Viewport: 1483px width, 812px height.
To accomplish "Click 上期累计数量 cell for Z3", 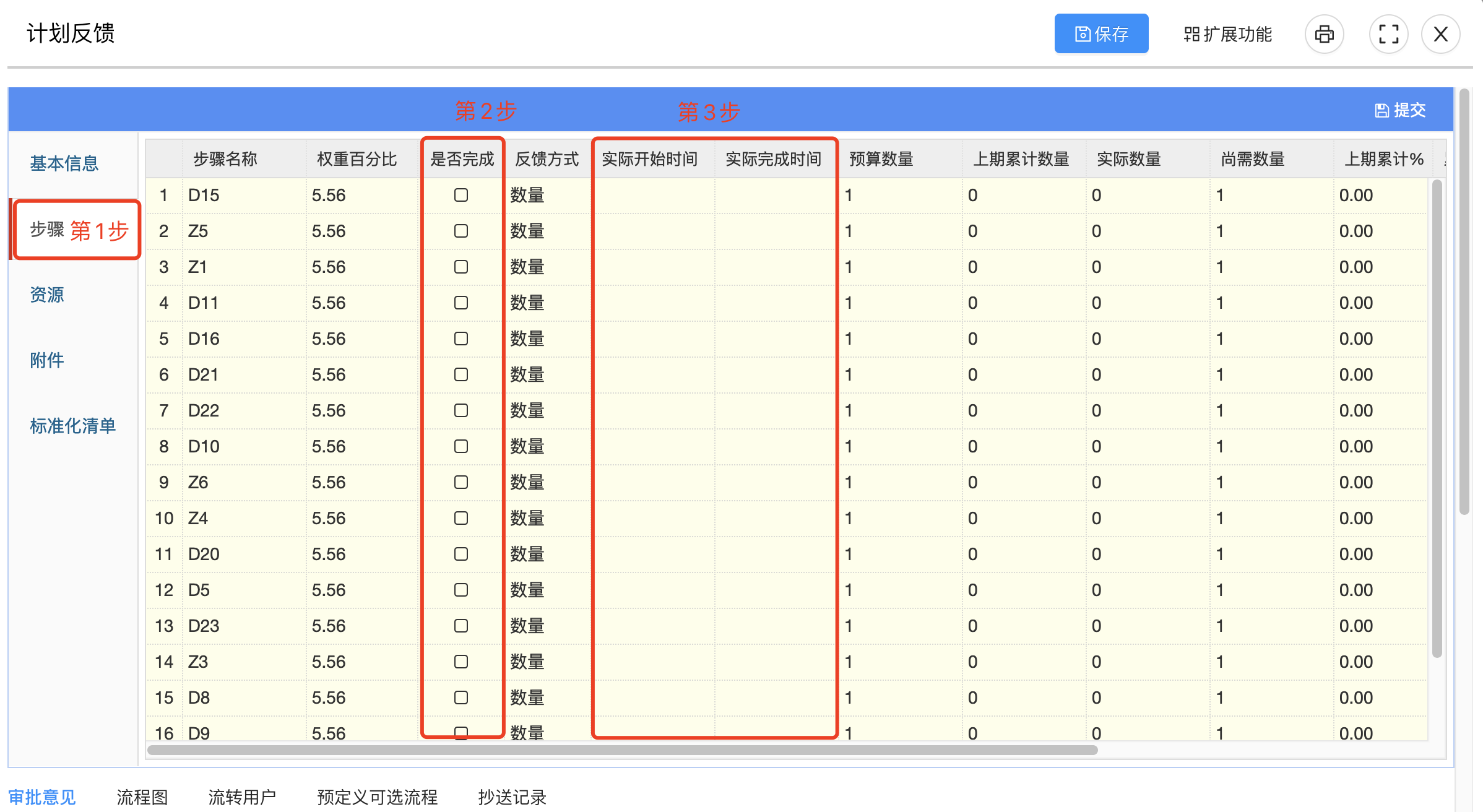I will pyautogui.click(x=1024, y=662).
